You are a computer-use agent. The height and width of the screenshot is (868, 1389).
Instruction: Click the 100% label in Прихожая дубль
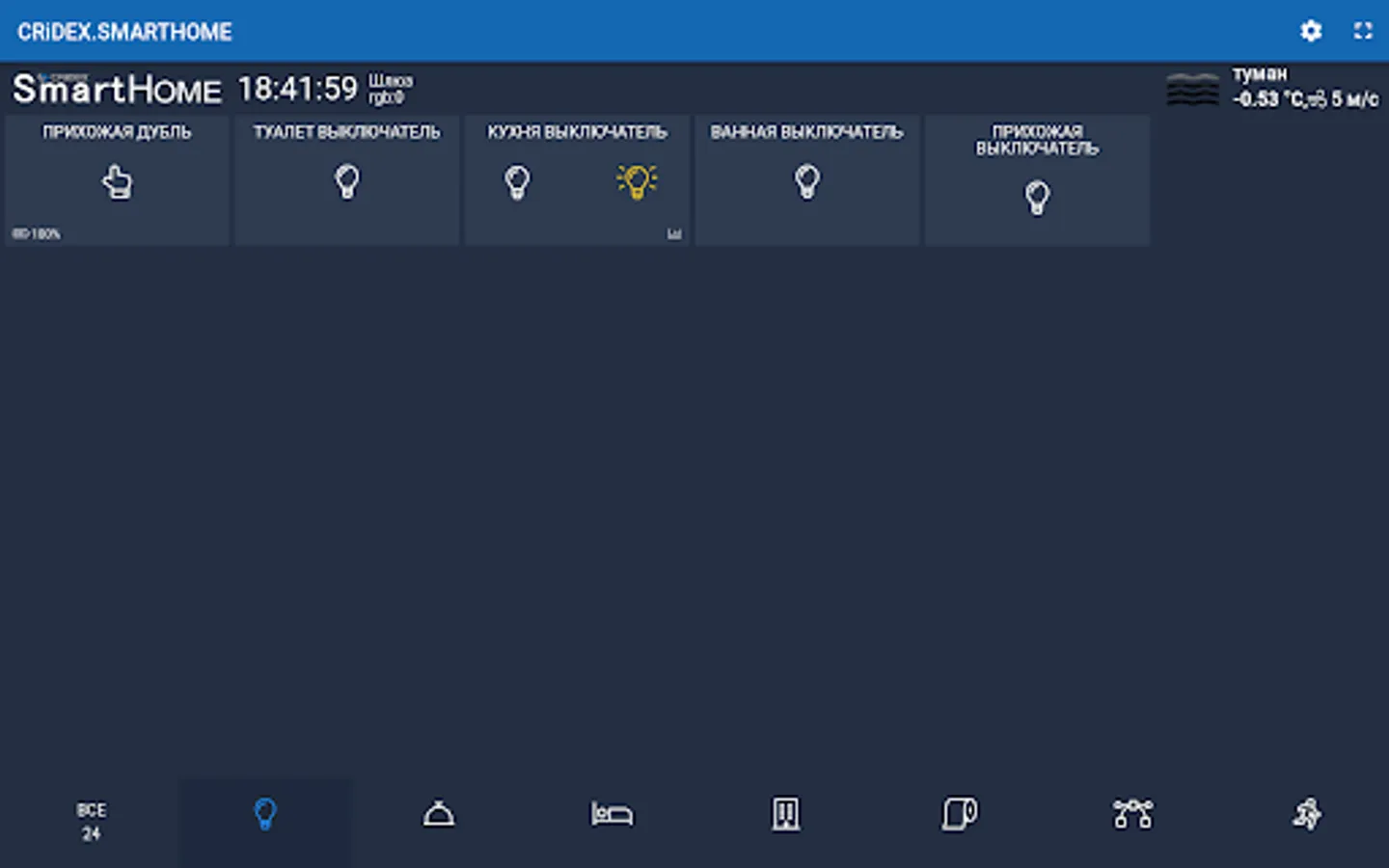[36, 233]
